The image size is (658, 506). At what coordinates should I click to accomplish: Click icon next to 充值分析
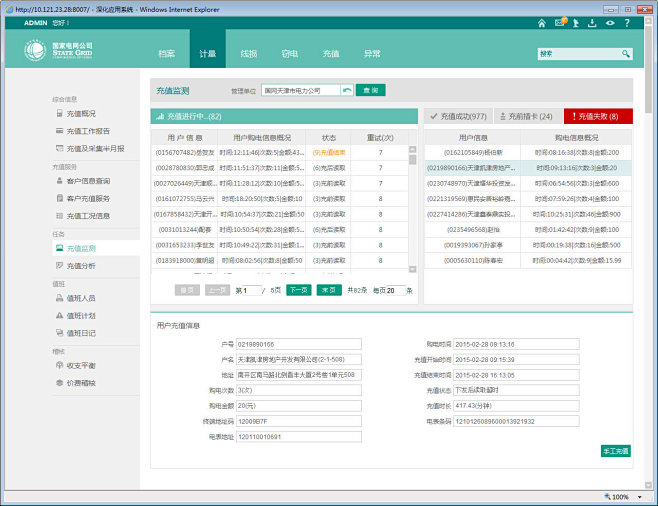pyautogui.click(x=60, y=265)
